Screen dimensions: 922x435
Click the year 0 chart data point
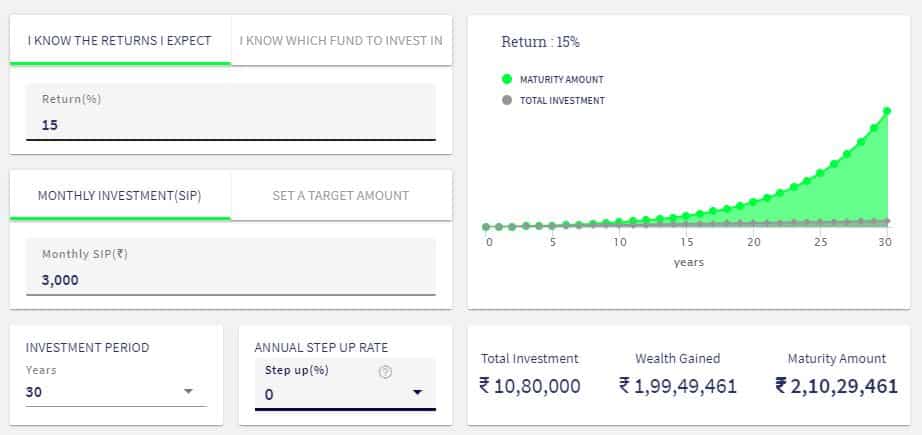point(486,227)
